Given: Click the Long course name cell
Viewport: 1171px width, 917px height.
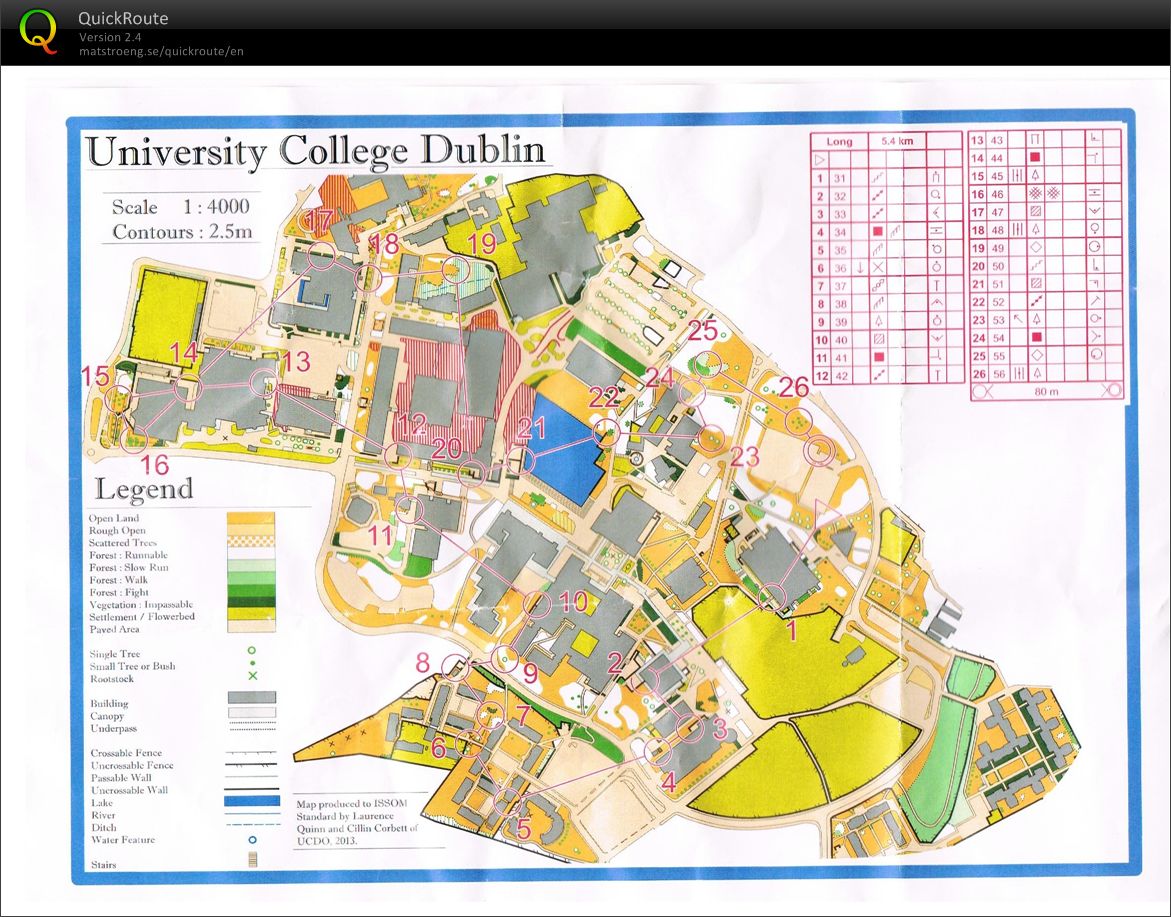Looking at the screenshot, I should tap(839, 141).
